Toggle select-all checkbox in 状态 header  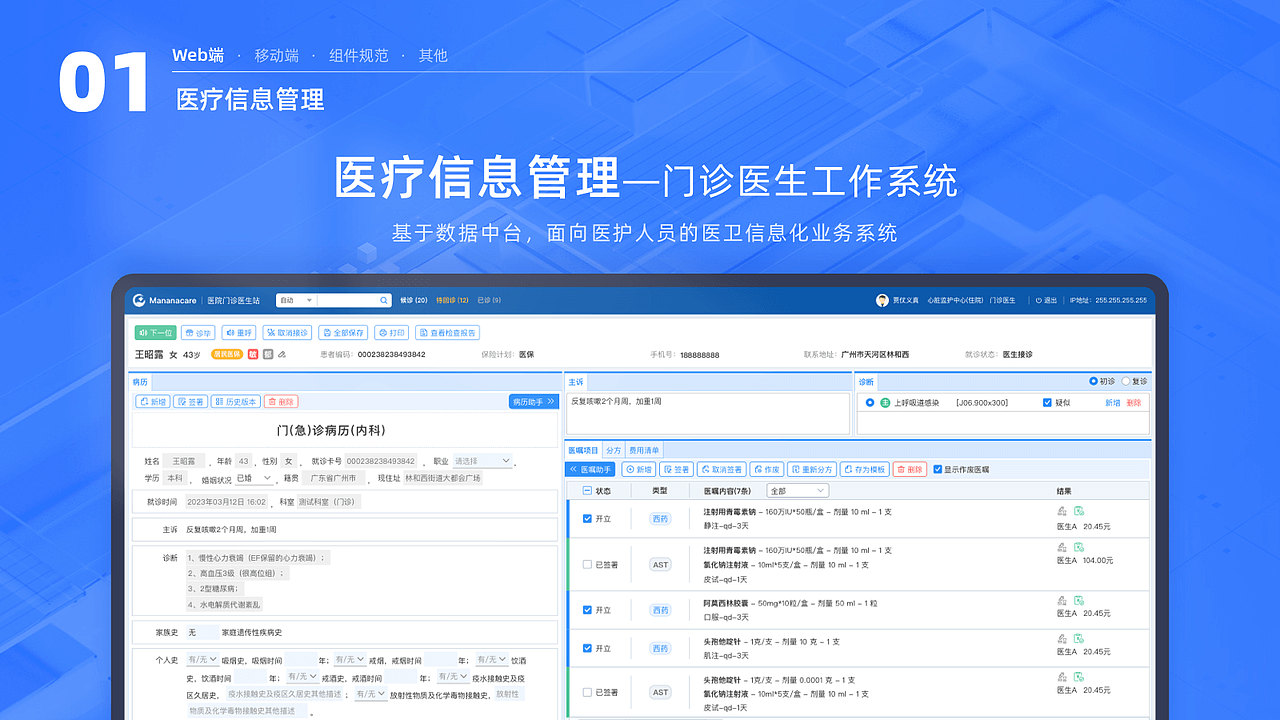(x=587, y=491)
